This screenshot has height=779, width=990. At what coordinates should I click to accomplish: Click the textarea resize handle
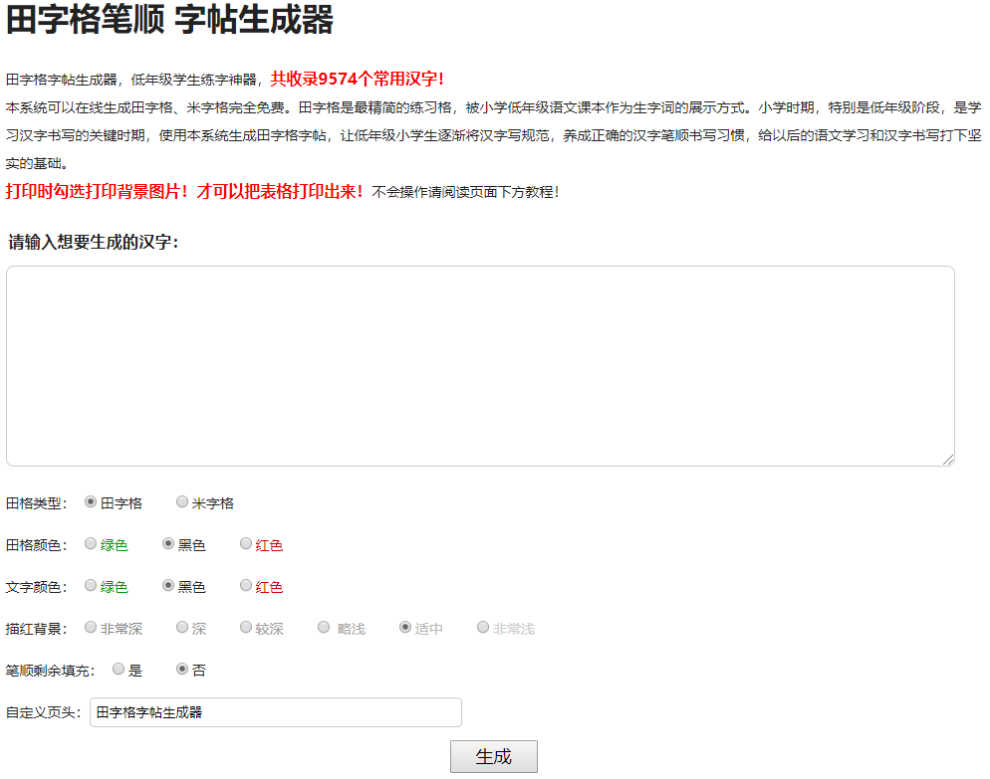coord(948,458)
